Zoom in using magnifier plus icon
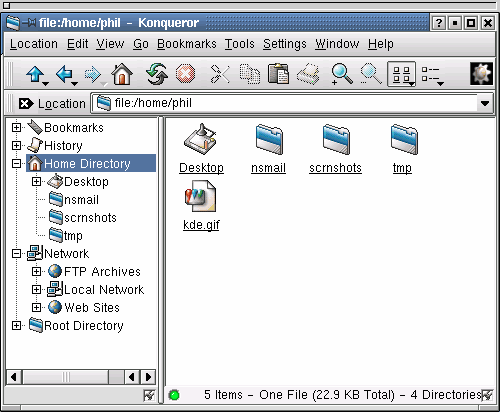Image resolution: width=500 pixels, height=412 pixels. coord(341,74)
